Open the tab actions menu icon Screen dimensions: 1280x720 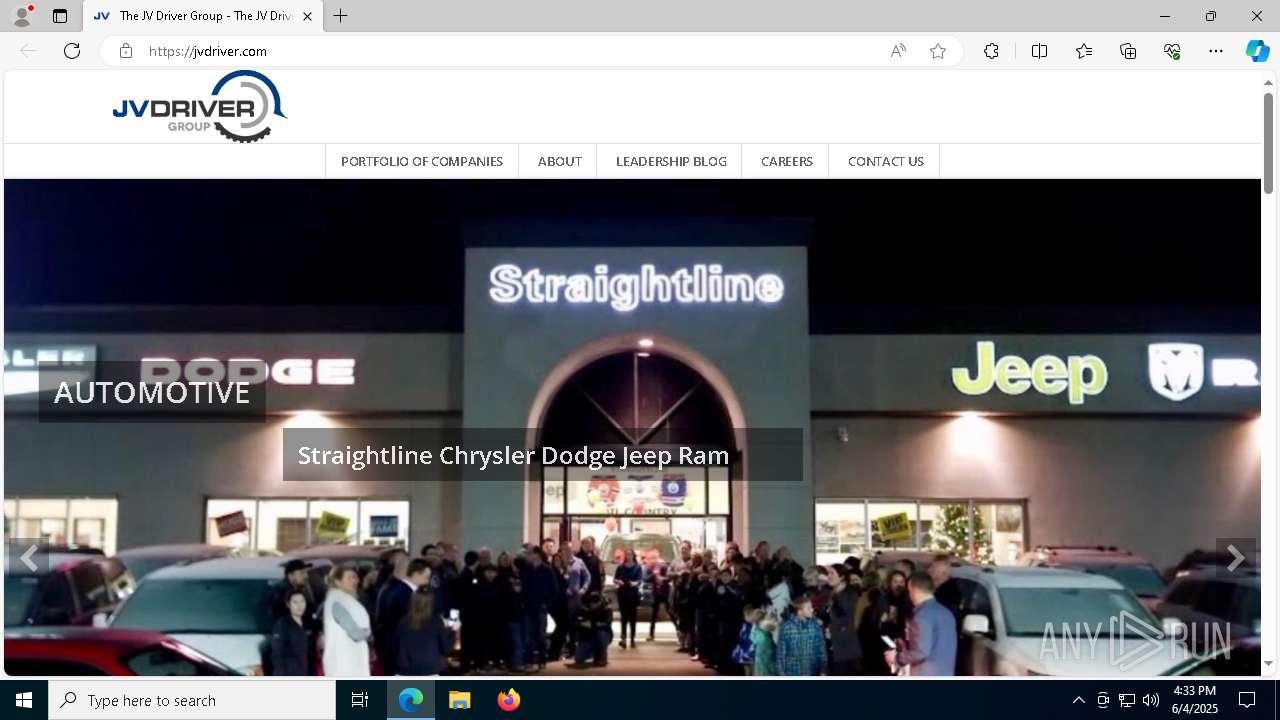60,16
